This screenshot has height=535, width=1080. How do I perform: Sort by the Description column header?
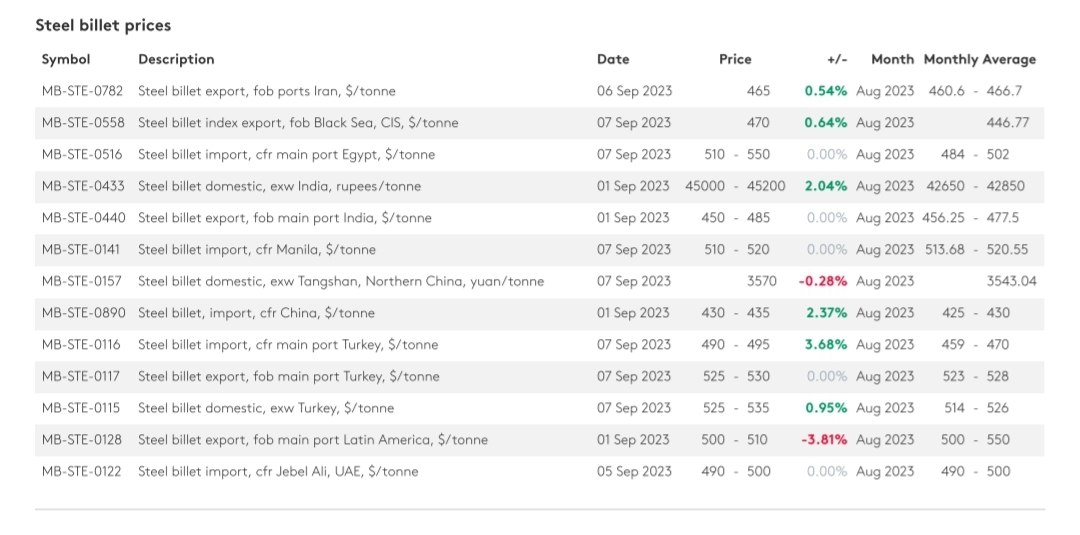pyautogui.click(x=176, y=59)
